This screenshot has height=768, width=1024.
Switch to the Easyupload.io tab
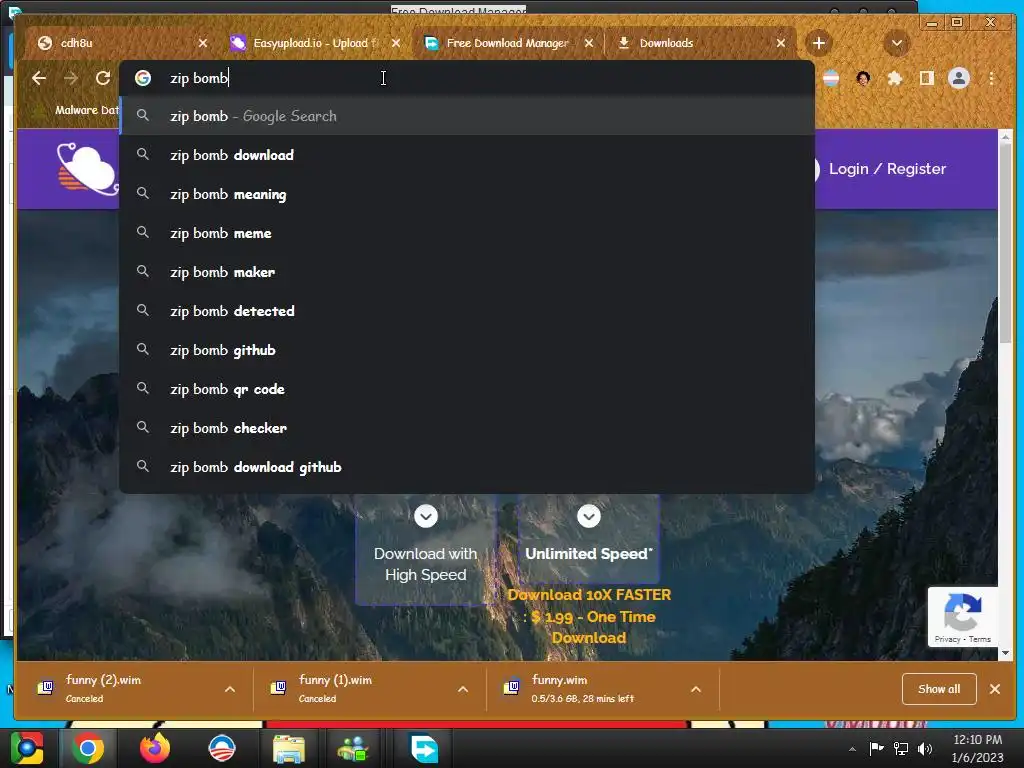(315, 43)
